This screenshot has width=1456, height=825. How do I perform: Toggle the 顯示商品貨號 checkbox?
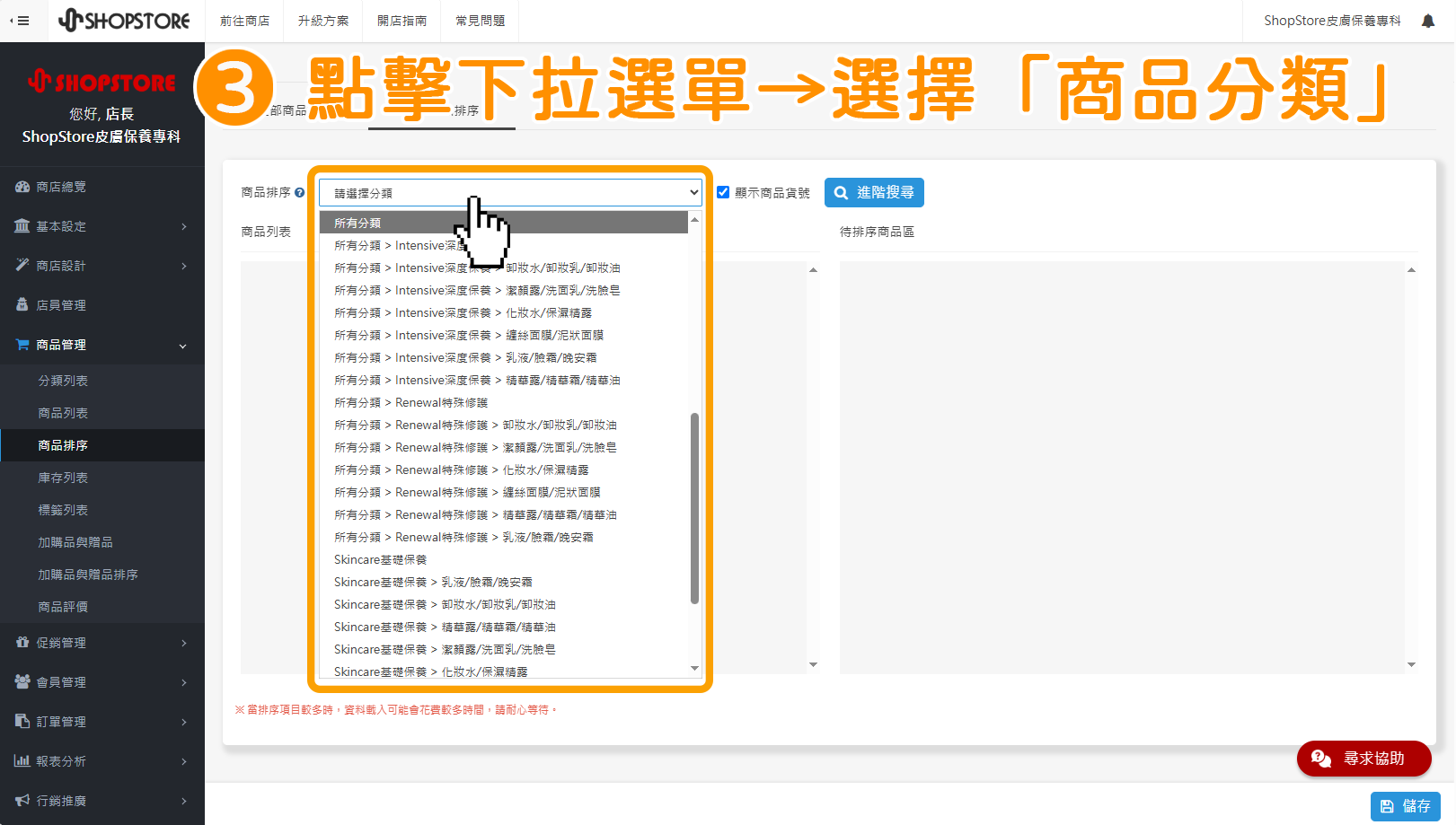coord(723,192)
